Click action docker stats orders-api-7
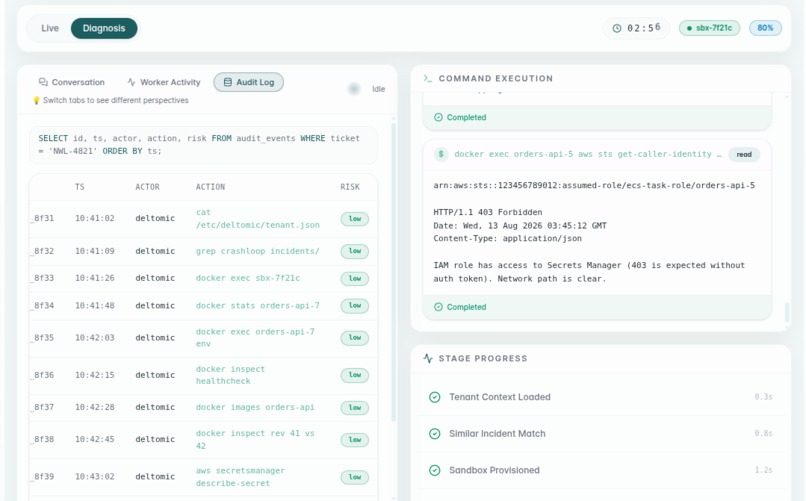The height and width of the screenshot is (501, 806). click(258, 306)
